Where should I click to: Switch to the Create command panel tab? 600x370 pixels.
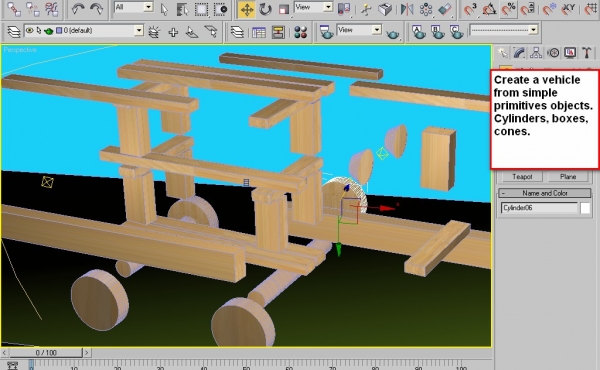(x=502, y=53)
